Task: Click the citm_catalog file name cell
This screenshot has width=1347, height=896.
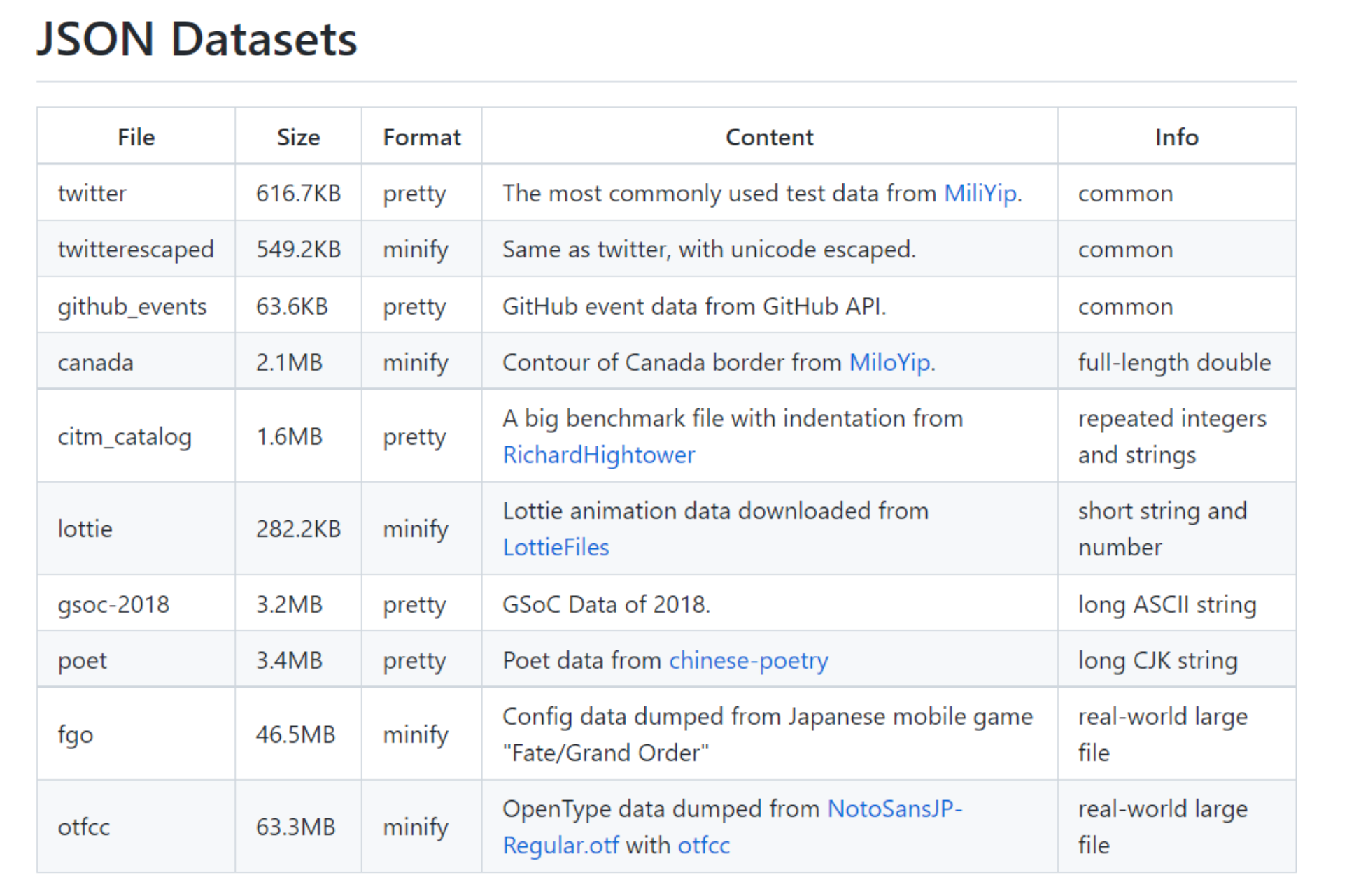Action: [125, 436]
